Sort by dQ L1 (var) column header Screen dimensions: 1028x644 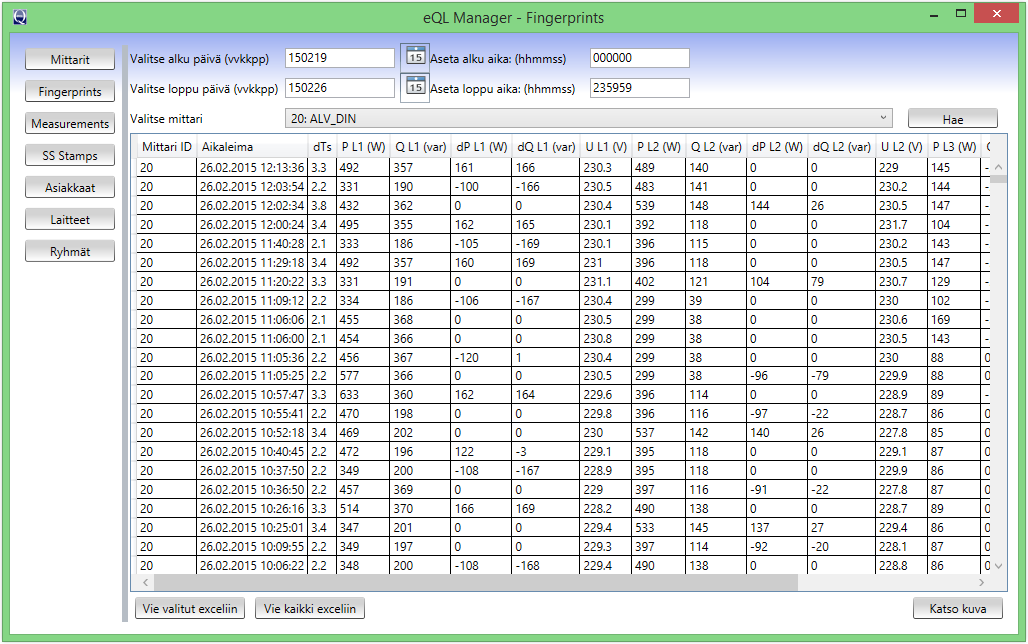[546, 147]
